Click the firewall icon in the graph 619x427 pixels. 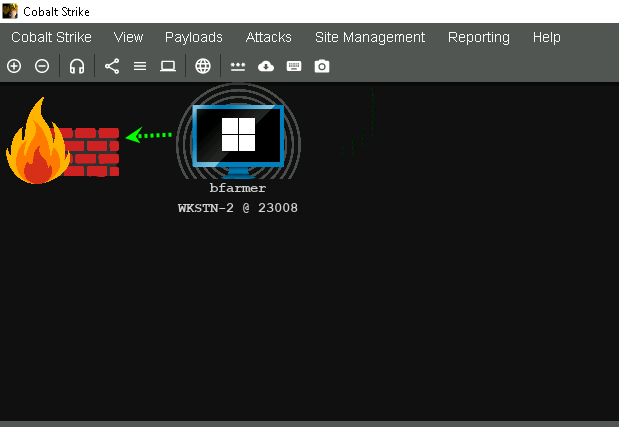pyautogui.click(x=63, y=141)
